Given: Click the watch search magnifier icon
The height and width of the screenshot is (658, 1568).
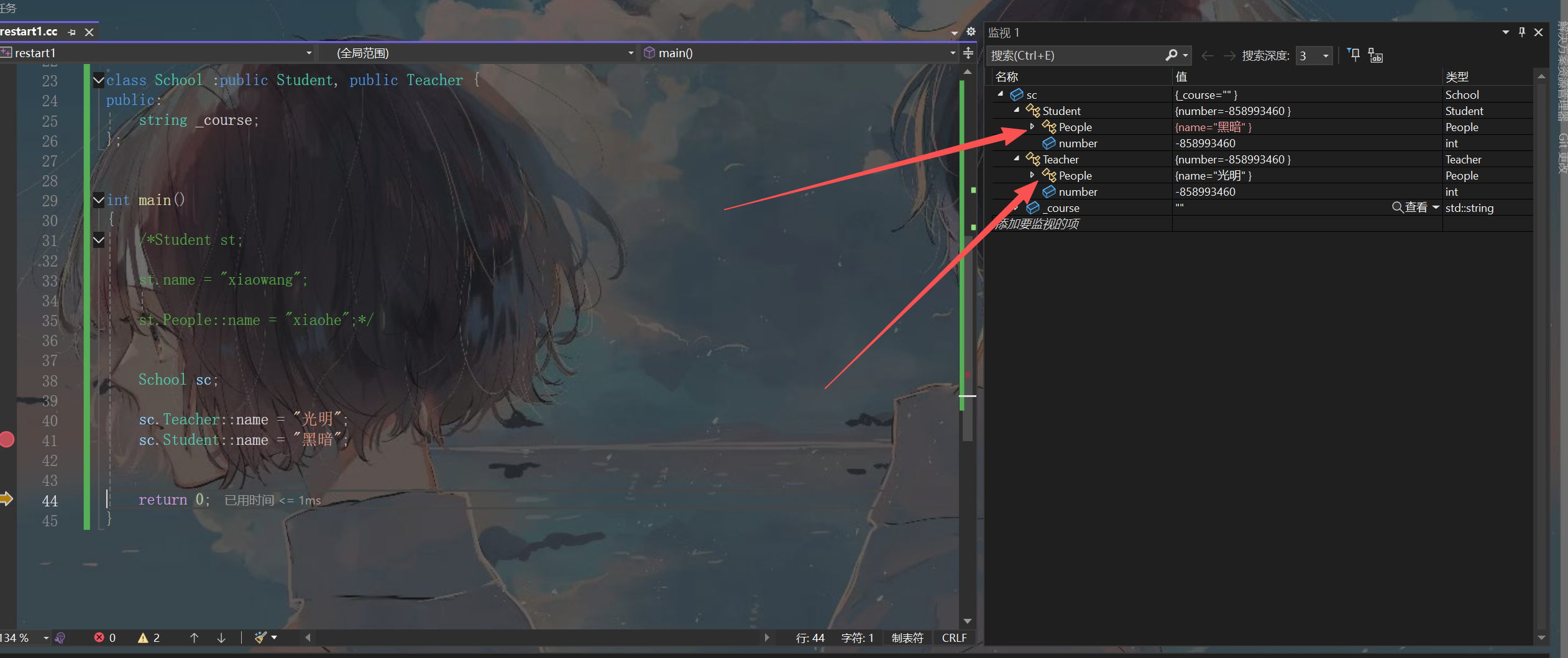Looking at the screenshot, I should pyautogui.click(x=1171, y=55).
